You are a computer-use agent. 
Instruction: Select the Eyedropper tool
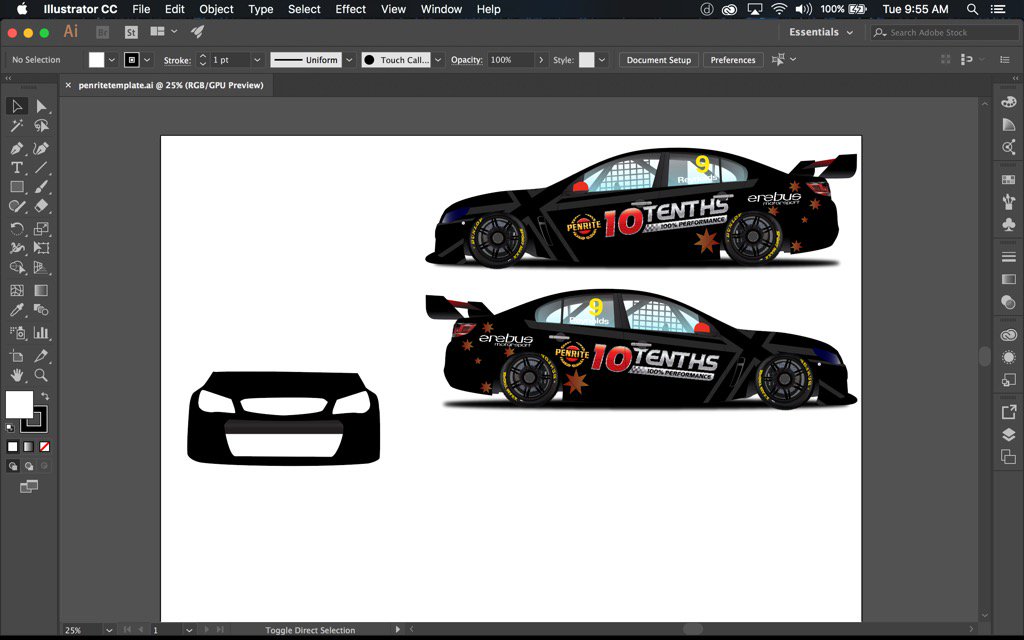[x=17, y=310]
